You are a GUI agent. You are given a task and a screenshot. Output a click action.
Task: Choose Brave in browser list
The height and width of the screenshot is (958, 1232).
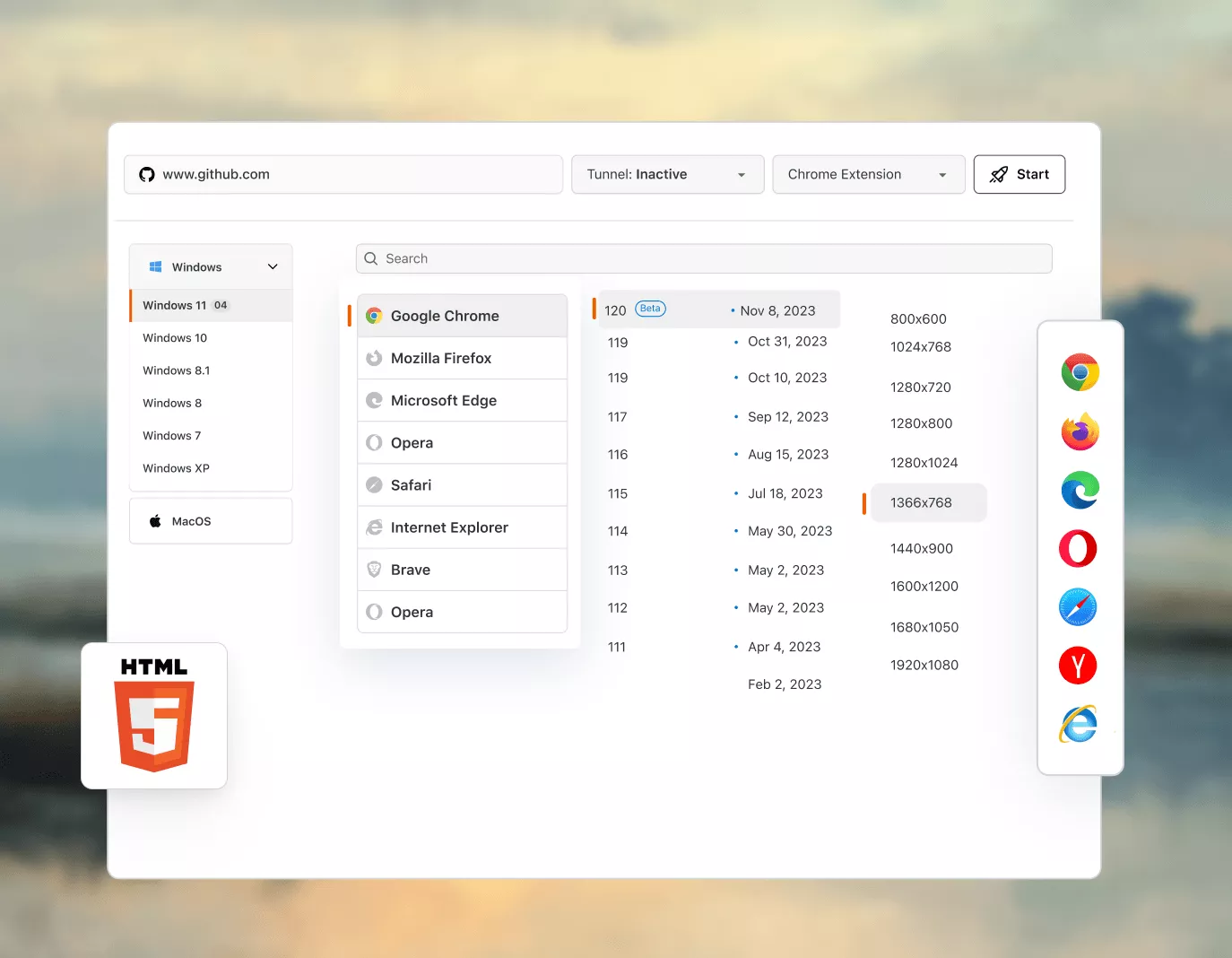coord(462,570)
